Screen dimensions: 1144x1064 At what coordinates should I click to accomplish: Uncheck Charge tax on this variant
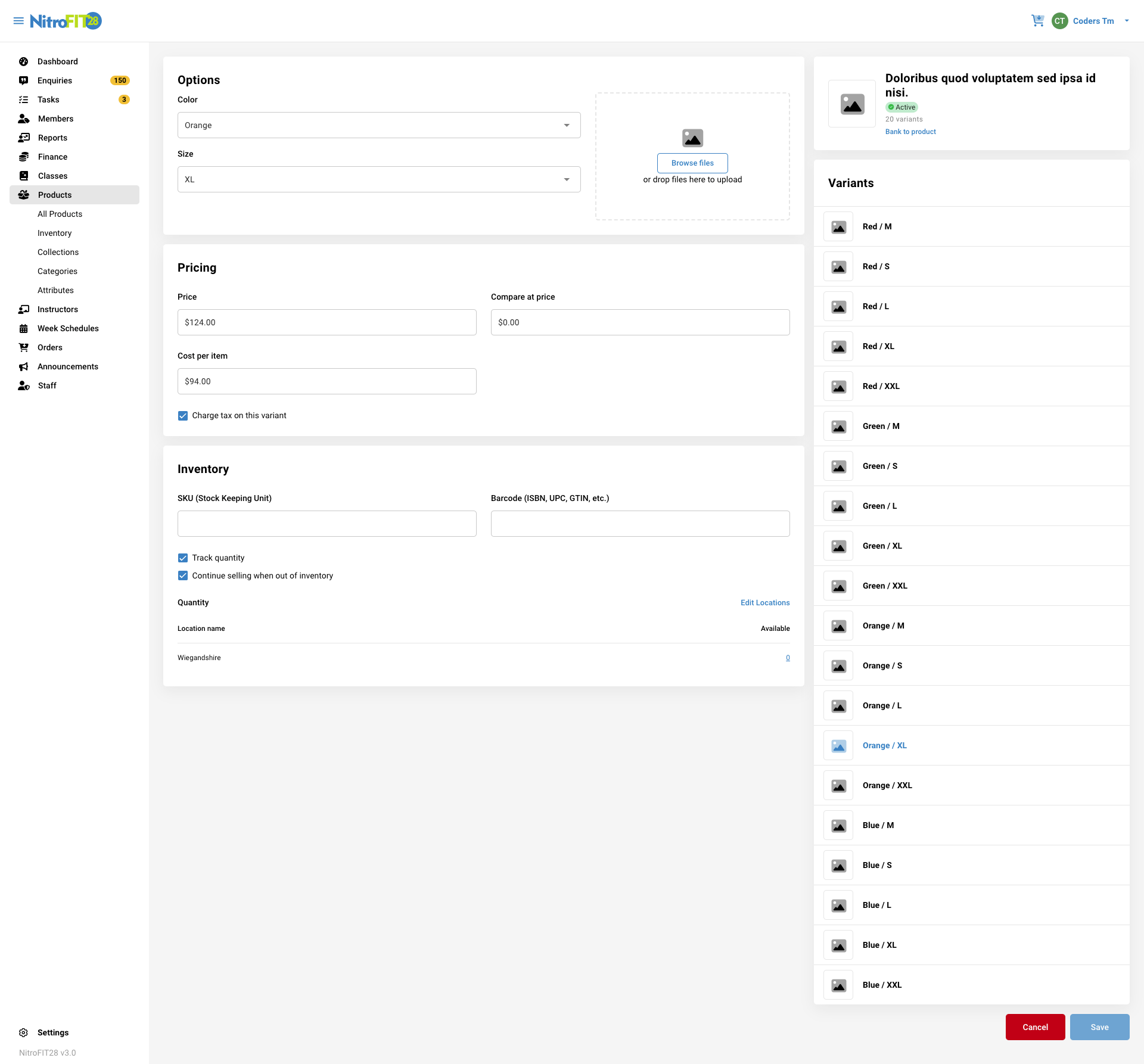[183, 416]
